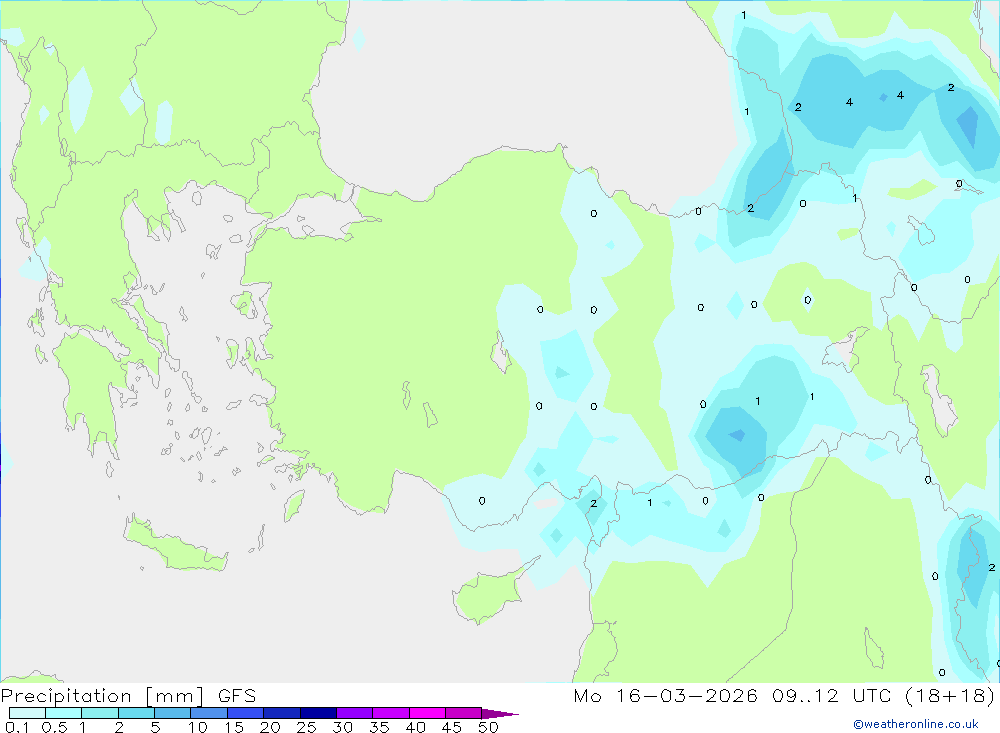The width and height of the screenshot is (1000, 733).
Task: Select the 25–30 mm legend swatch
Action: click(x=318, y=713)
